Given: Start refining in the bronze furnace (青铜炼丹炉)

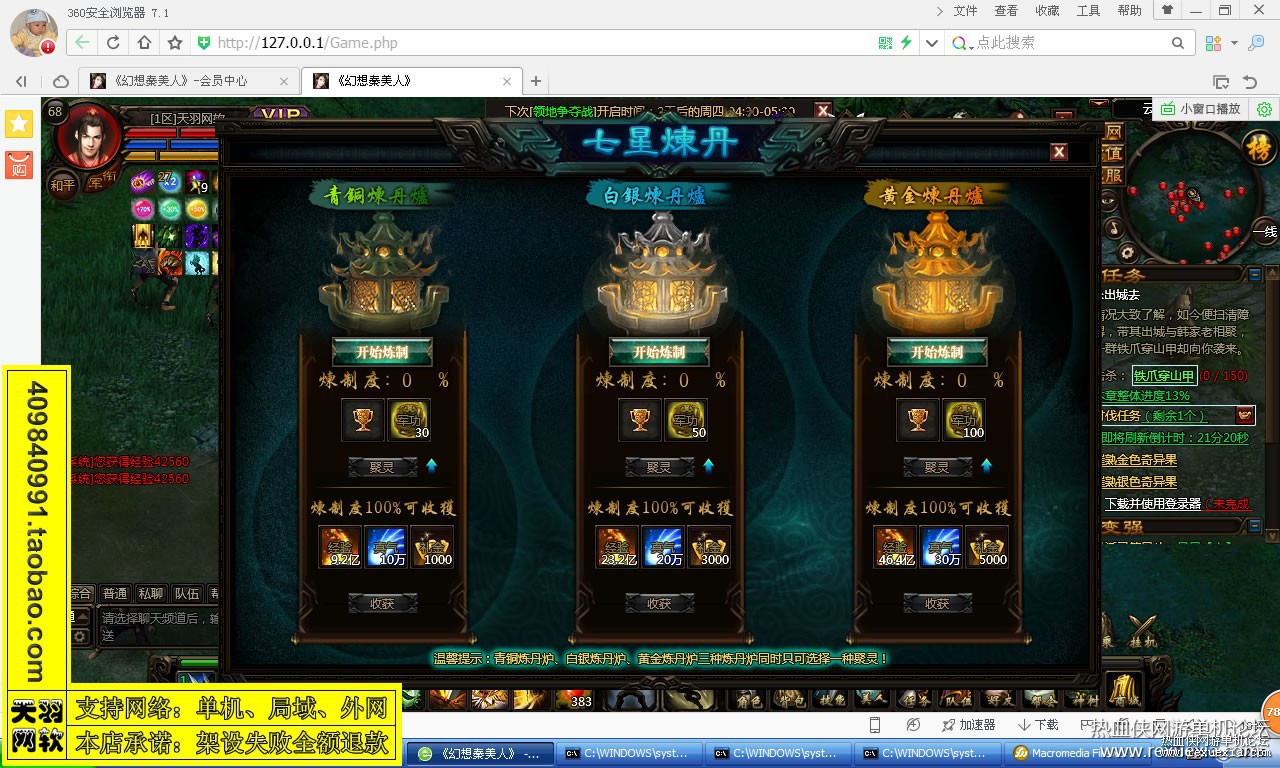Looking at the screenshot, I should tap(382, 352).
